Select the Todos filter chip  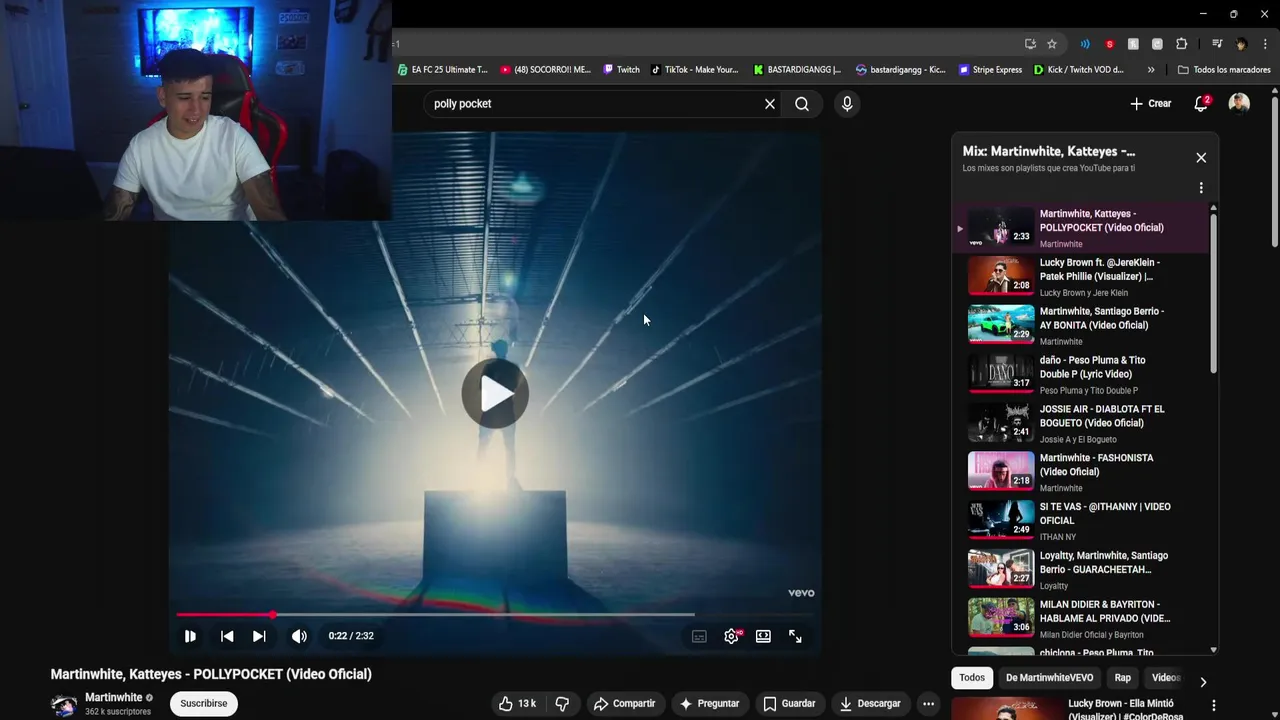click(972, 678)
